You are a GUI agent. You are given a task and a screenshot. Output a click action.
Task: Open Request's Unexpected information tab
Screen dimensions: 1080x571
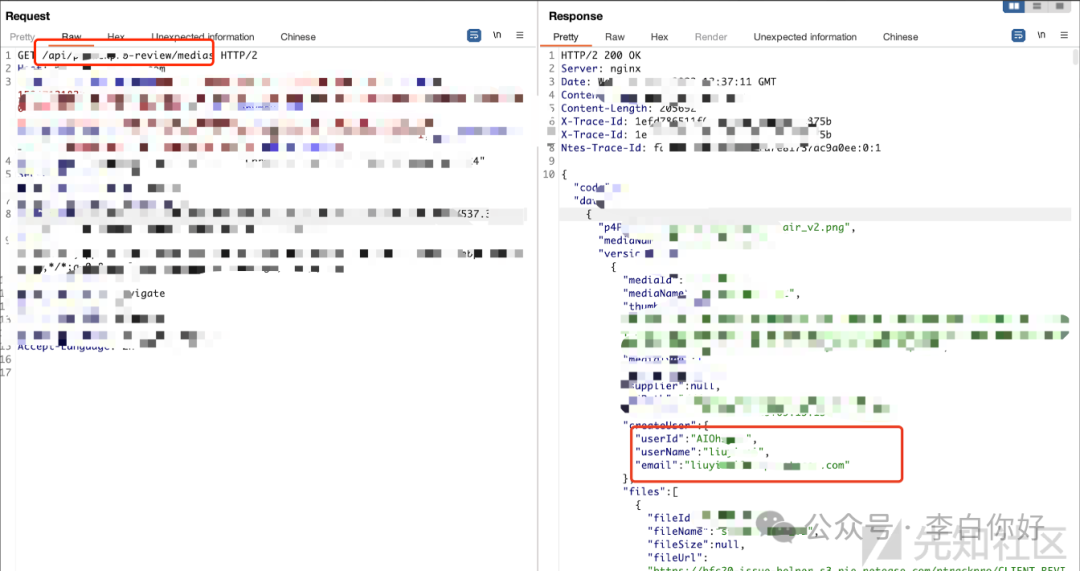(203, 37)
